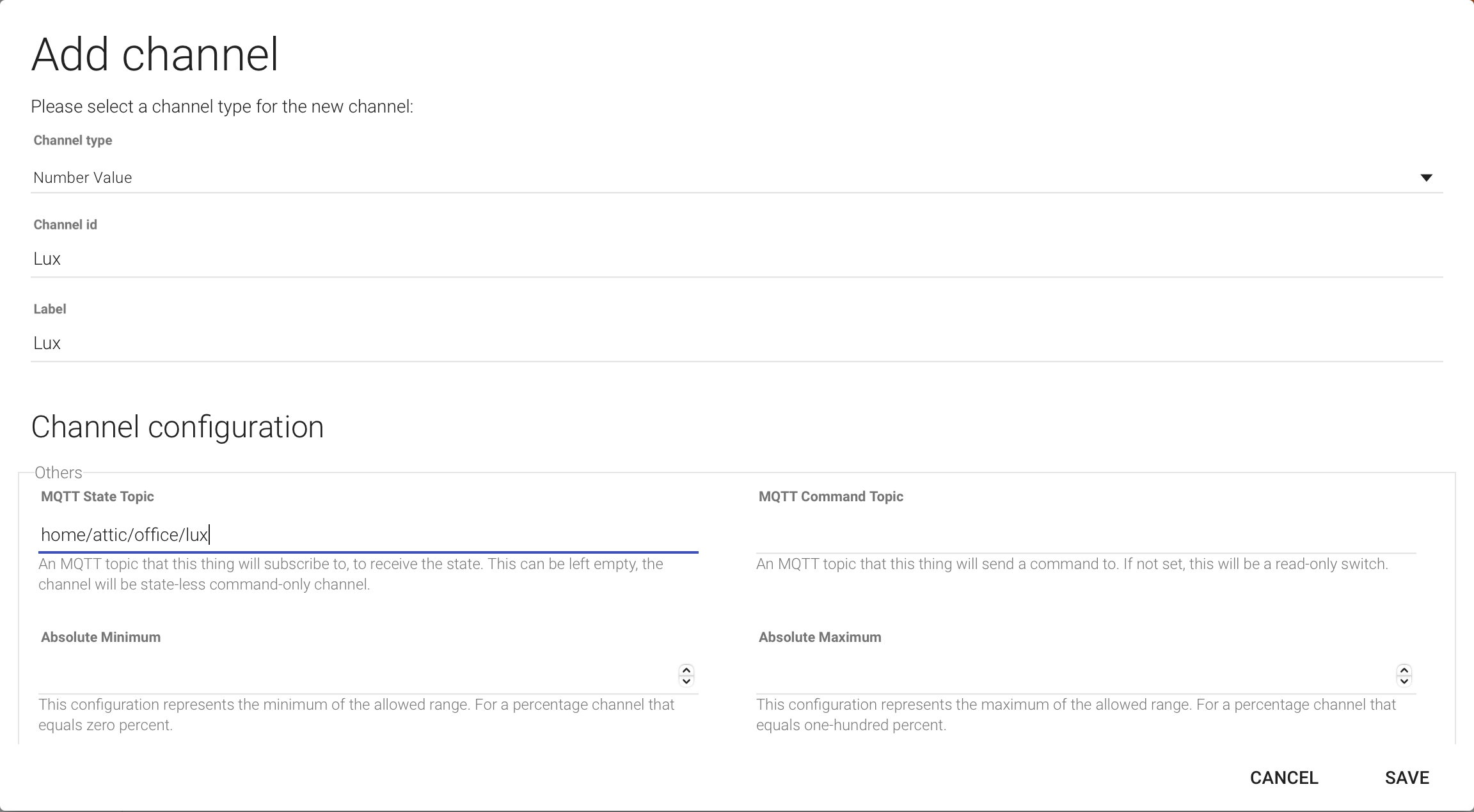
Task: Focus the empty MQTT Command Topic field
Action: coord(1086,535)
